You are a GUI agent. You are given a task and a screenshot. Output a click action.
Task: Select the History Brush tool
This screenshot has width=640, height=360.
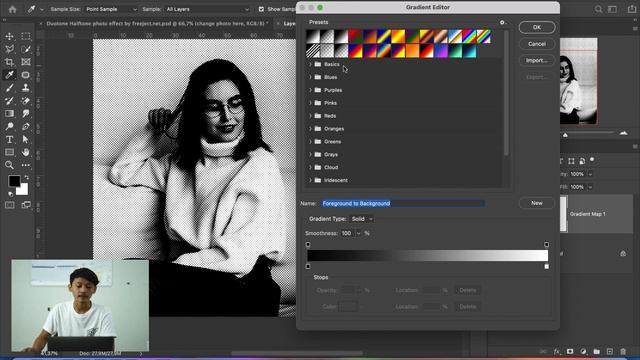pyautogui.click(x=9, y=100)
